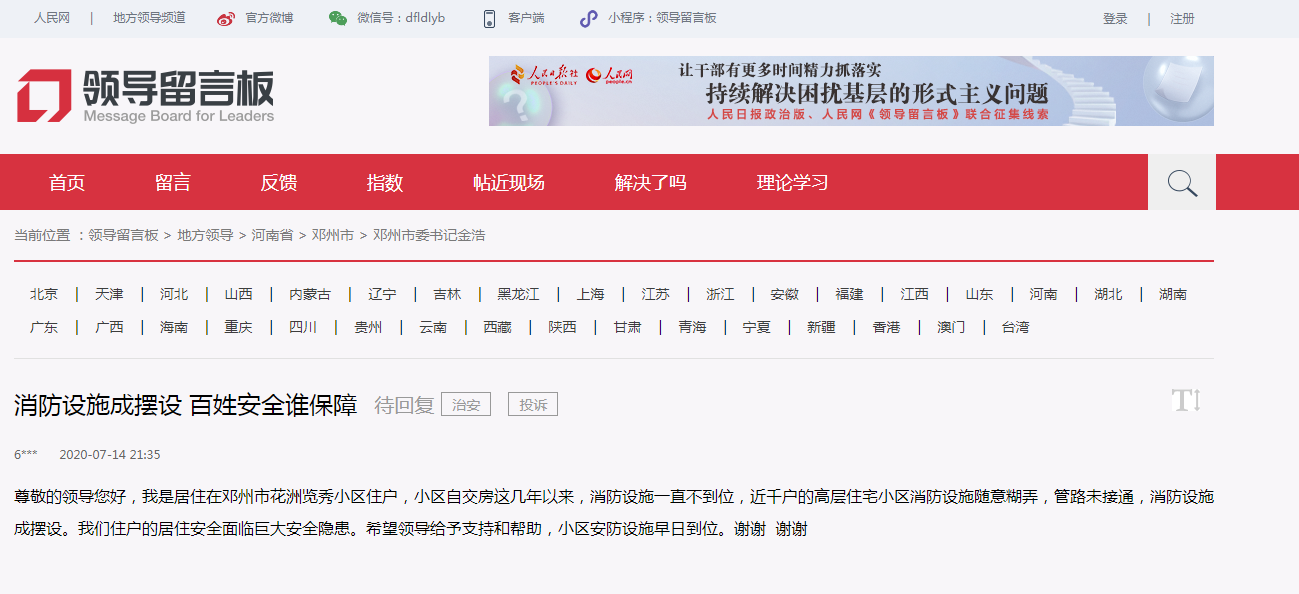Click the formalism campaign banner advertisement
The width and height of the screenshot is (1299, 594).
850,91
